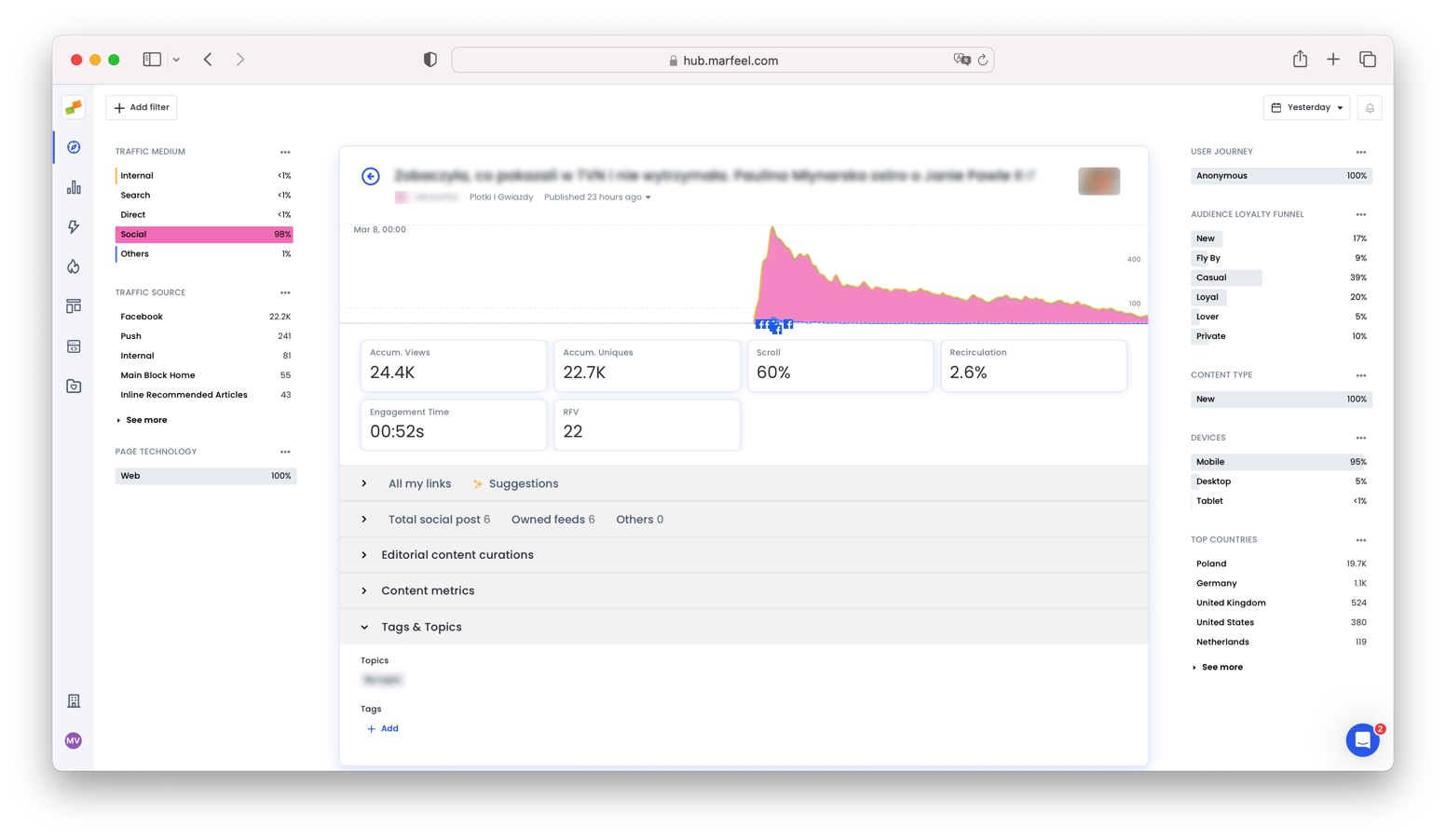1446x840 pixels.
Task: Open the organization building icon
Action: tap(74, 701)
